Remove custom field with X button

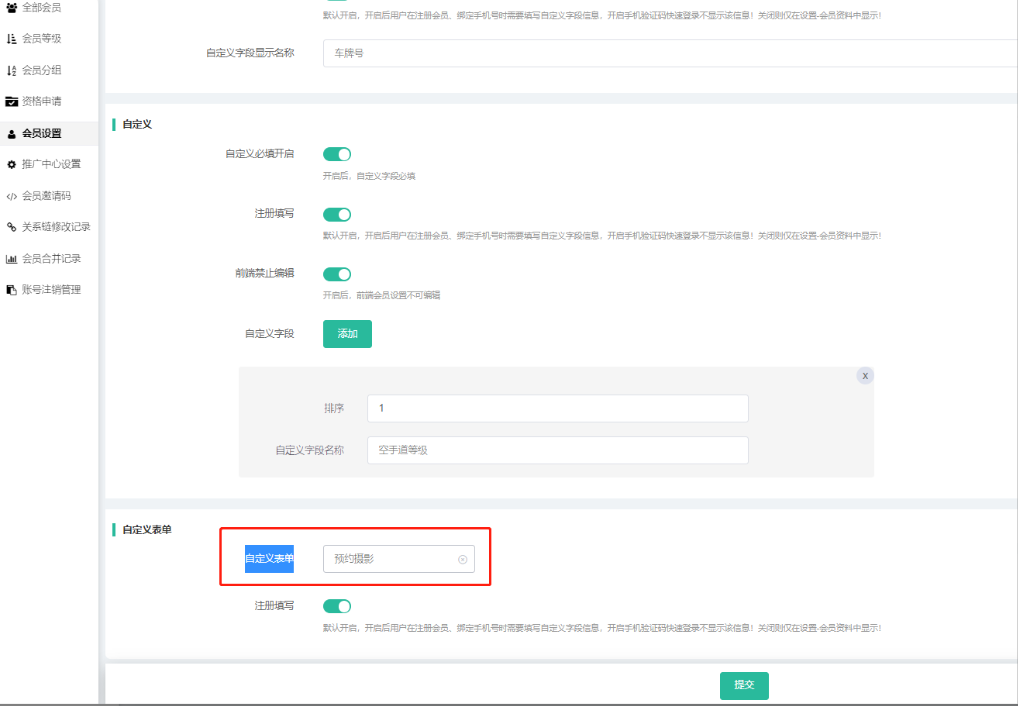tap(865, 375)
